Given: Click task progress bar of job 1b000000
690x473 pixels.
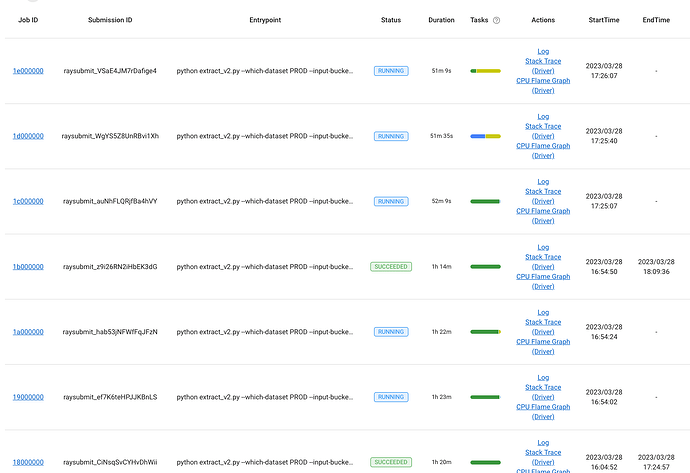Looking at the screenshot, I should 485,267.
